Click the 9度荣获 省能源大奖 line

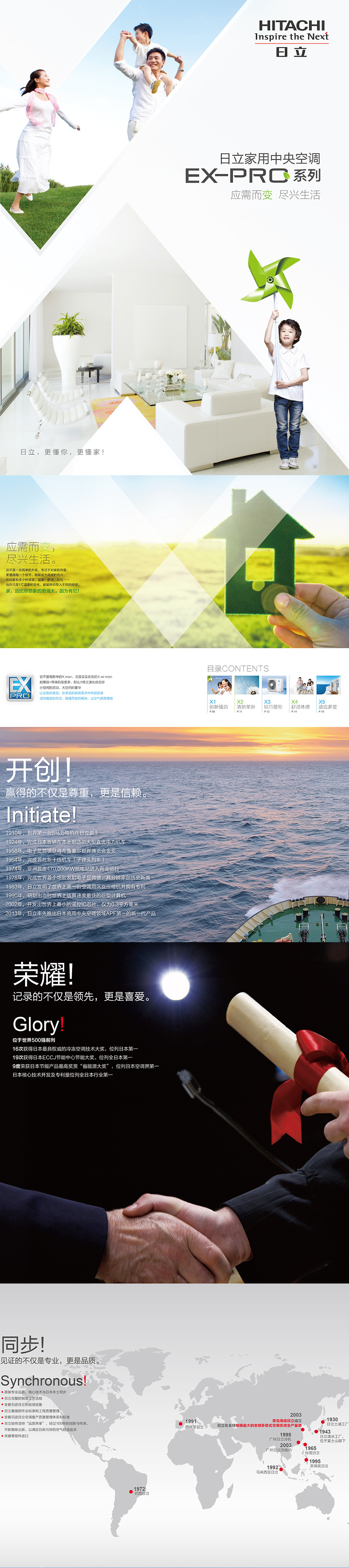click(86, 1066)
